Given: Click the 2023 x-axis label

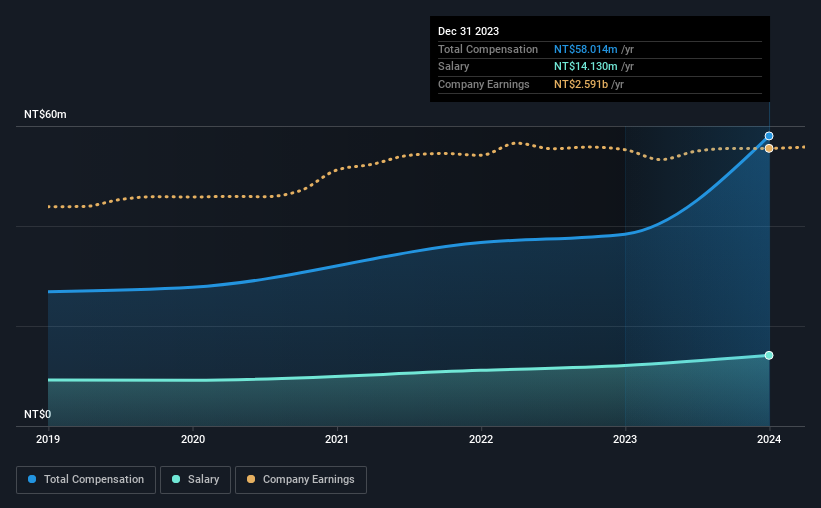Looking at the screenshot, I should click(x=625, y=439).
